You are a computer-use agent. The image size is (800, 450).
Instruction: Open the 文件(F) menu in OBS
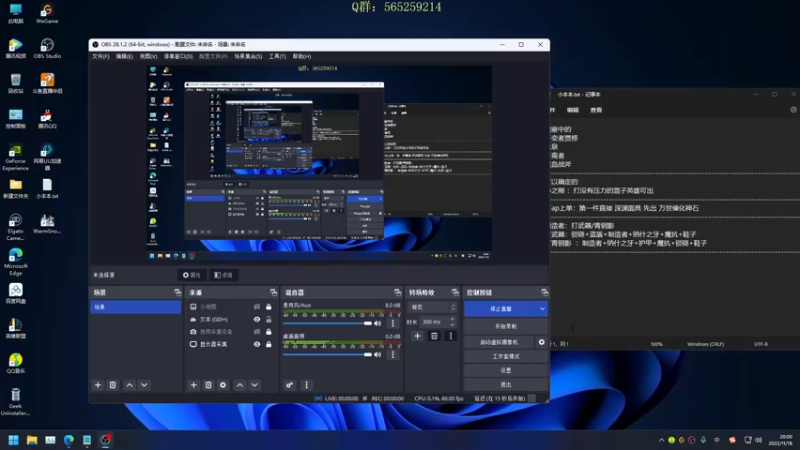click(101, 57)
